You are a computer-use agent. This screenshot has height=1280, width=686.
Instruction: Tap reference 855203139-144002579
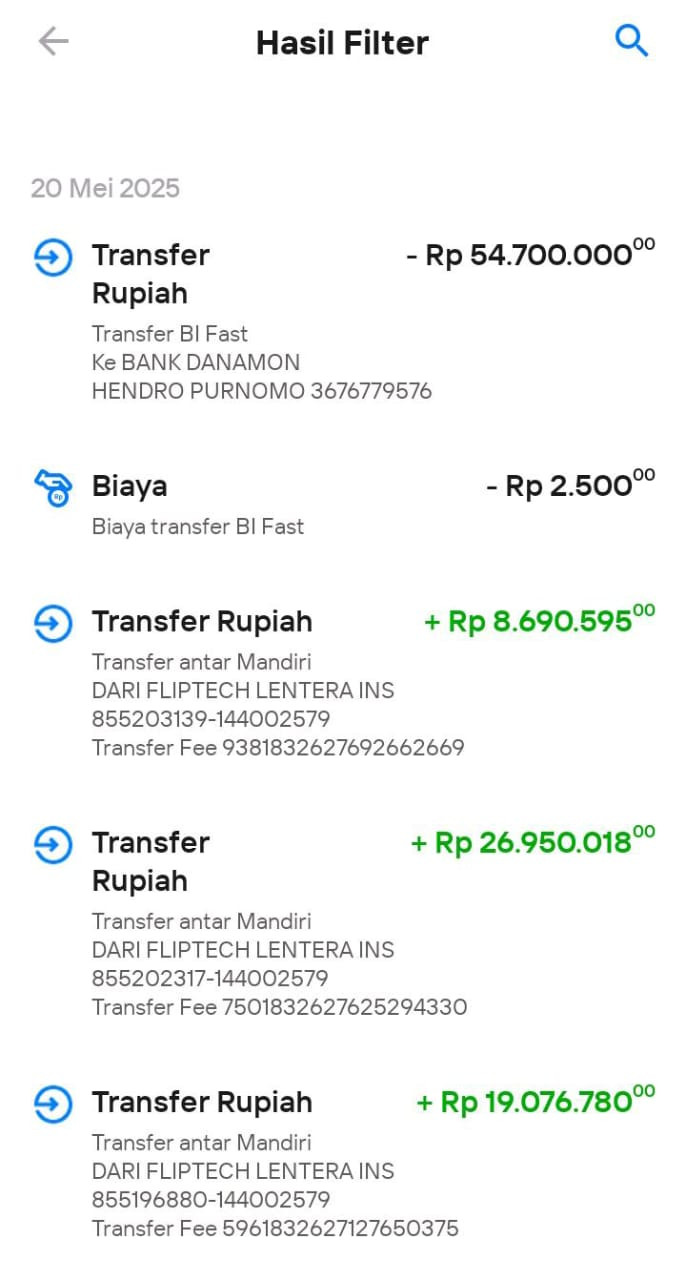point(211,719)
